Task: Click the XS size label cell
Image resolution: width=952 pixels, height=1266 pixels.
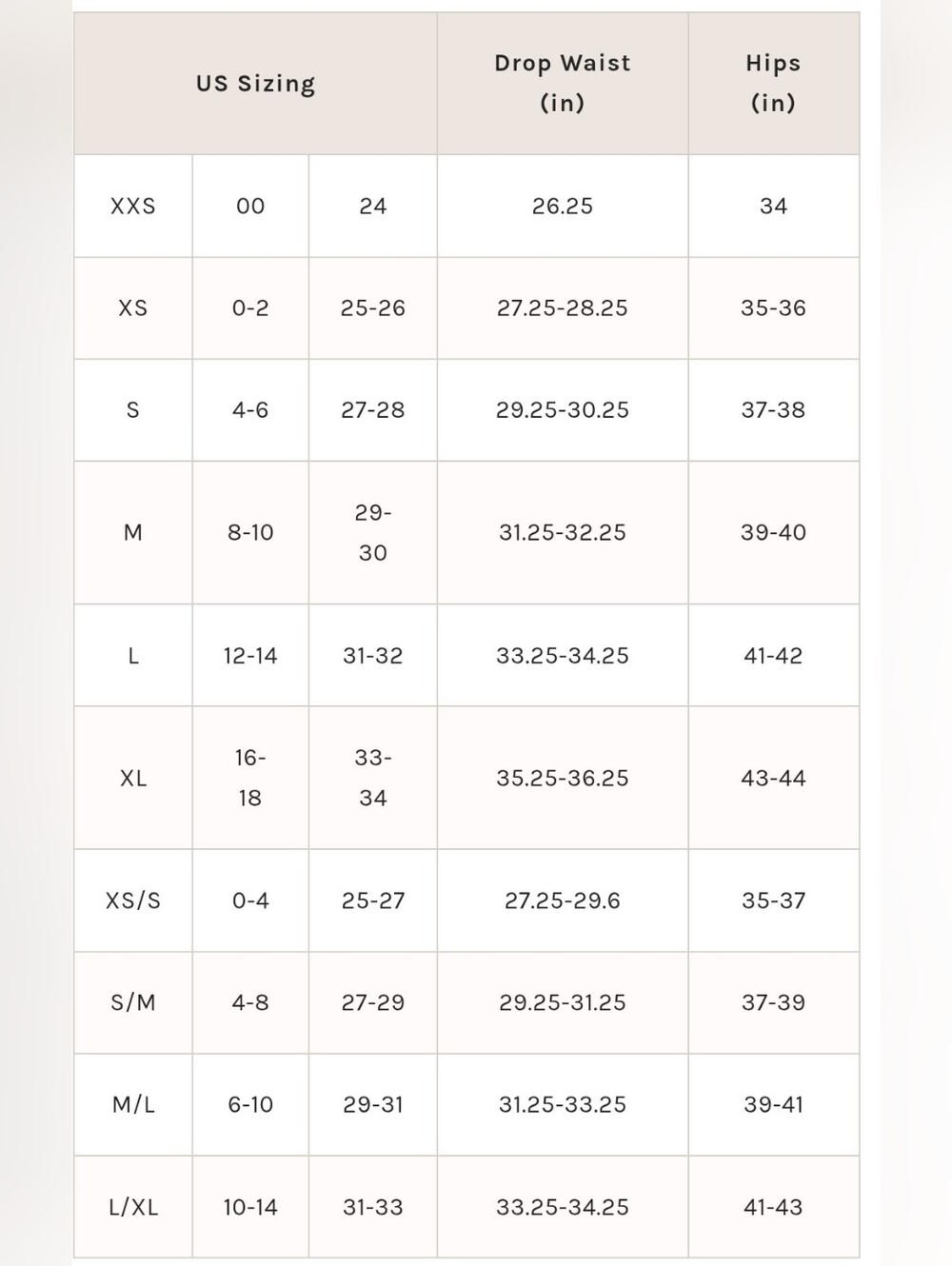Action: click(x=133, y=308)
